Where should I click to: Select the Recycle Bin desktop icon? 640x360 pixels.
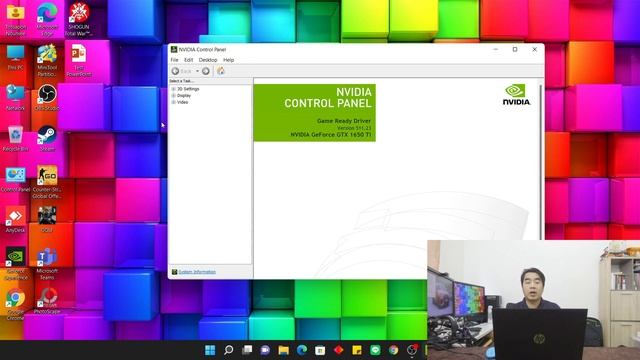16,139
